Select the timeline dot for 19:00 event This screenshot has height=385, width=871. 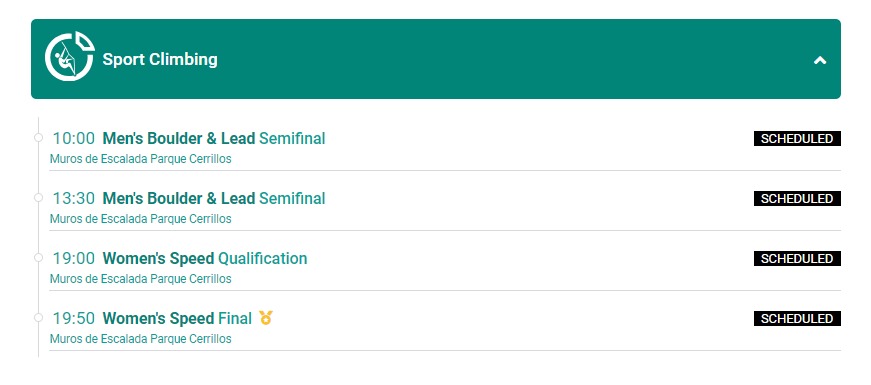(38, 257)
